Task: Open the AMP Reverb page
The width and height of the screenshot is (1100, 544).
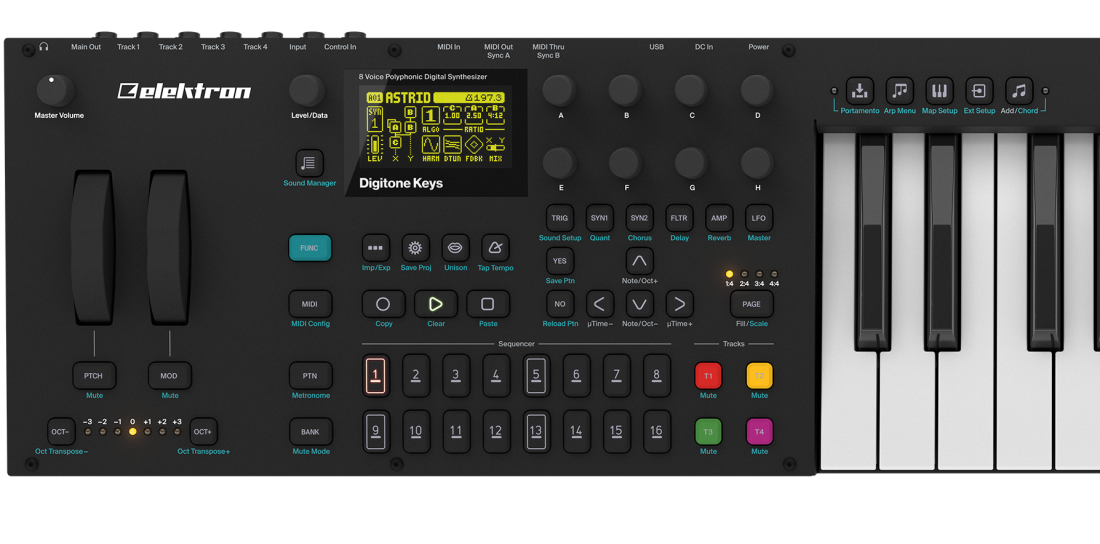Action: [719, 218]
